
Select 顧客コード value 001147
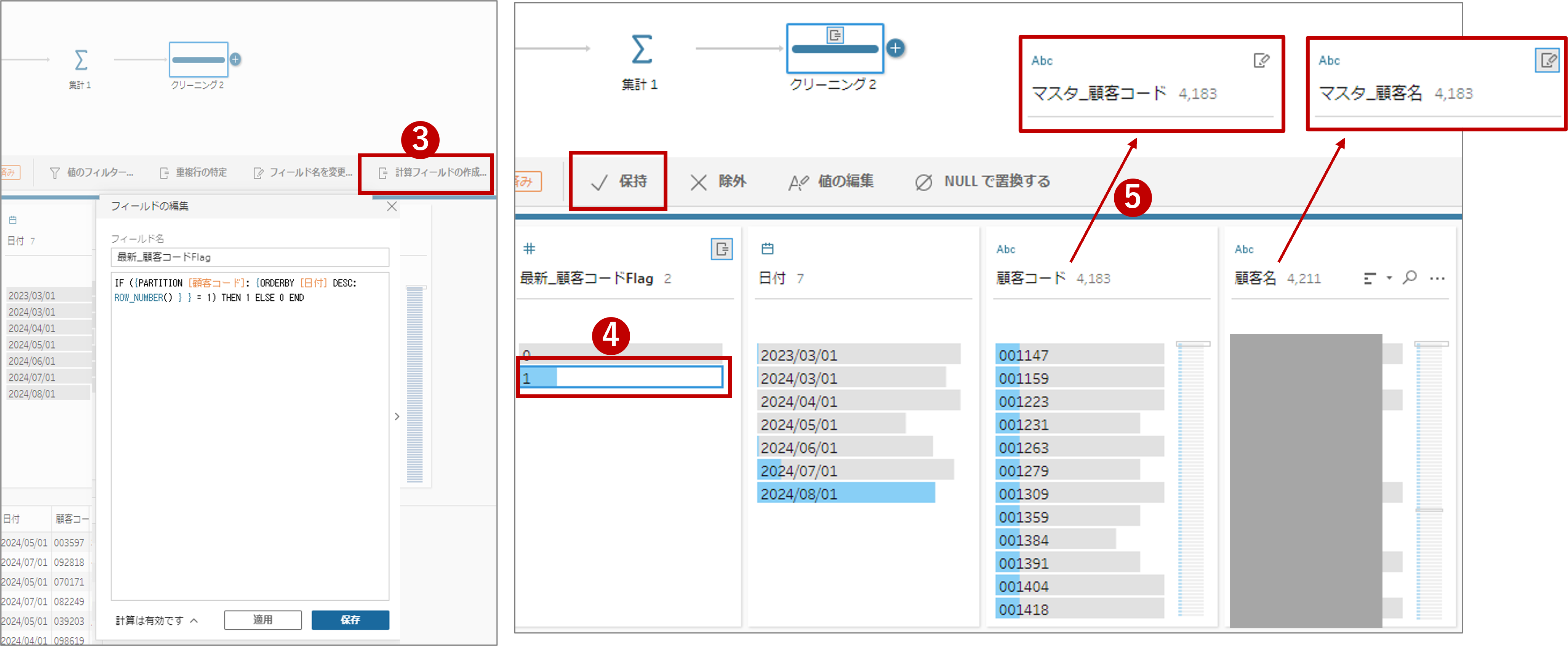1080,355
